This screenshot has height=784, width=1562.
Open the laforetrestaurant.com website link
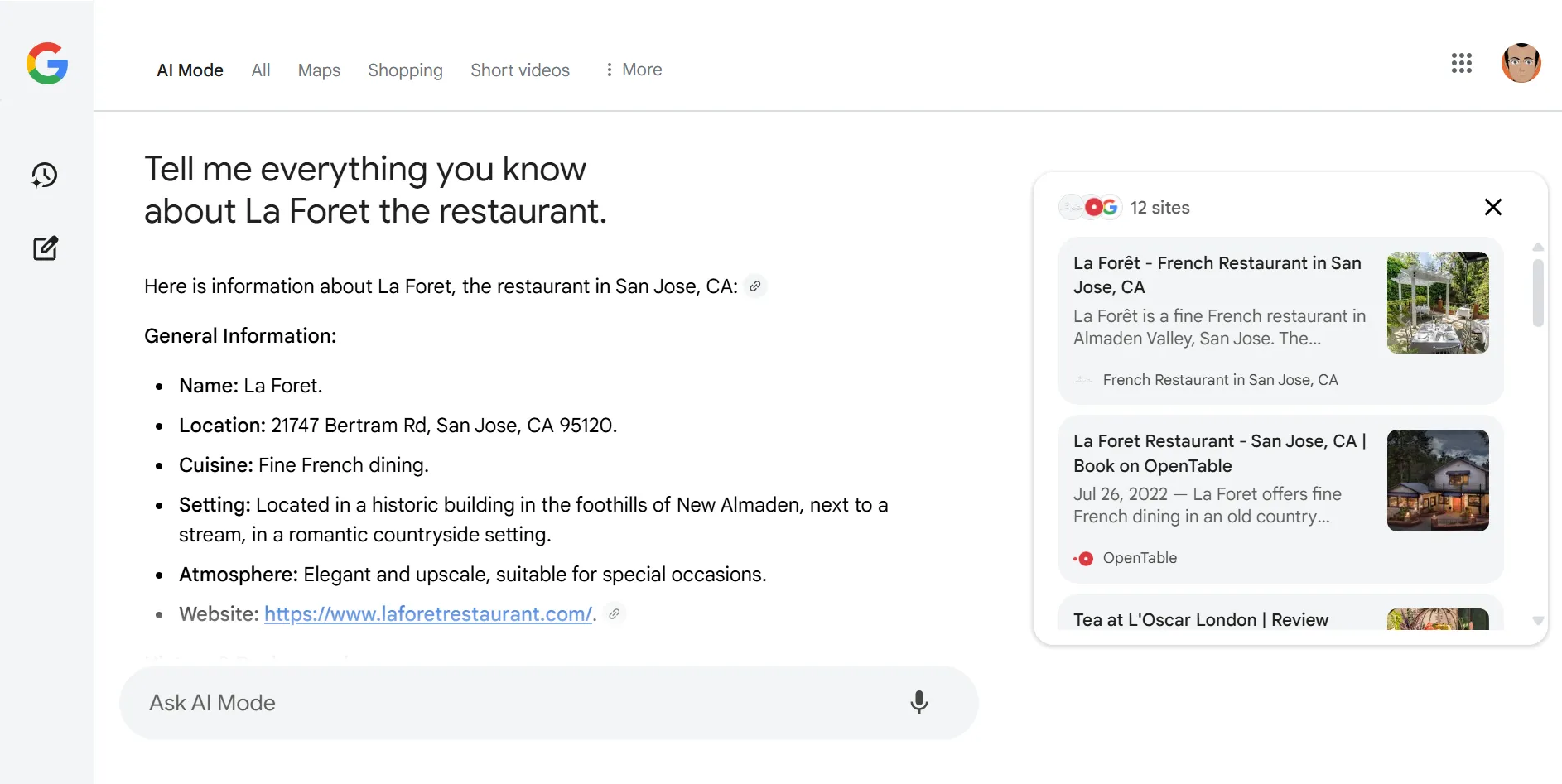coord(427,614)
